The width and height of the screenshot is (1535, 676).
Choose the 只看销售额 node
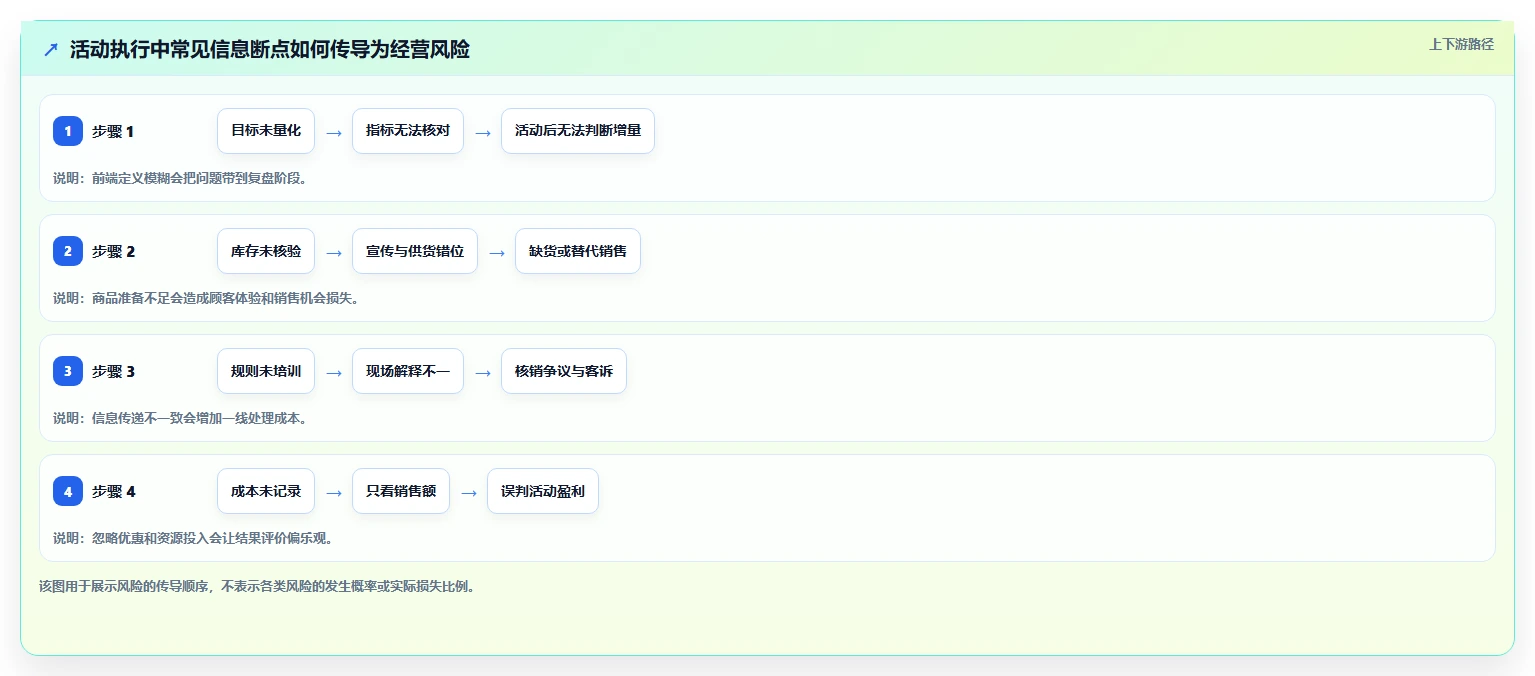point(401,491)
